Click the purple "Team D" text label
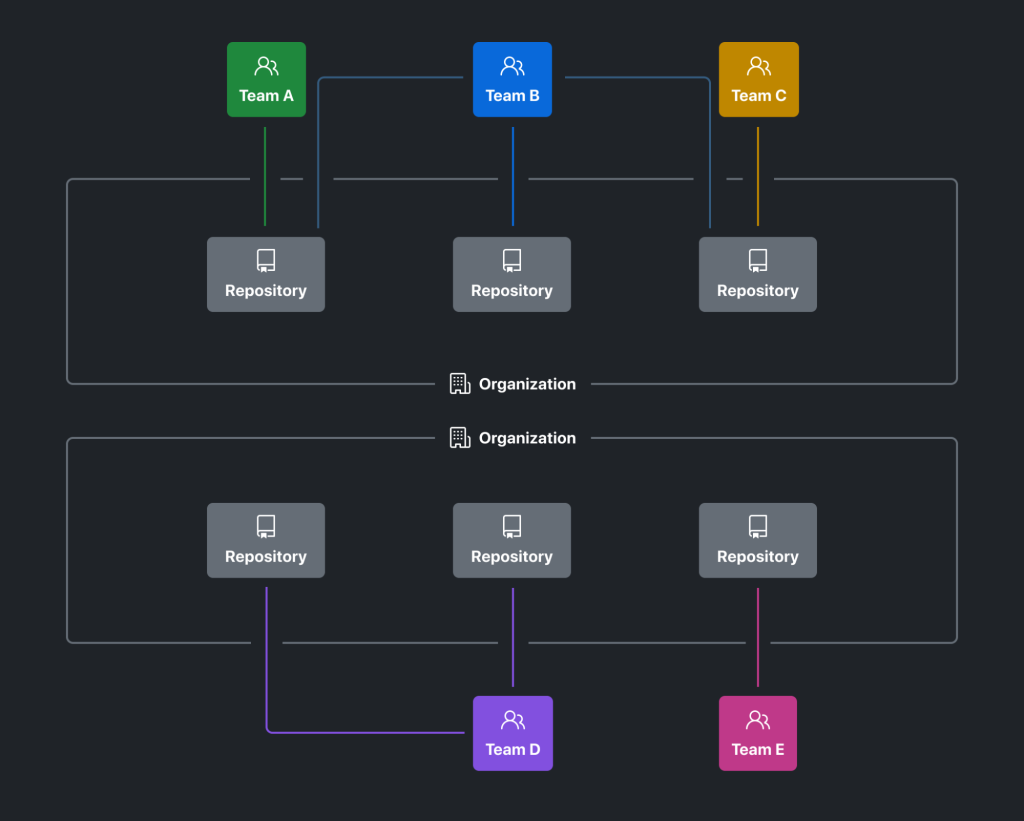Screen dimensions: 1024x821 coord(512,749)
